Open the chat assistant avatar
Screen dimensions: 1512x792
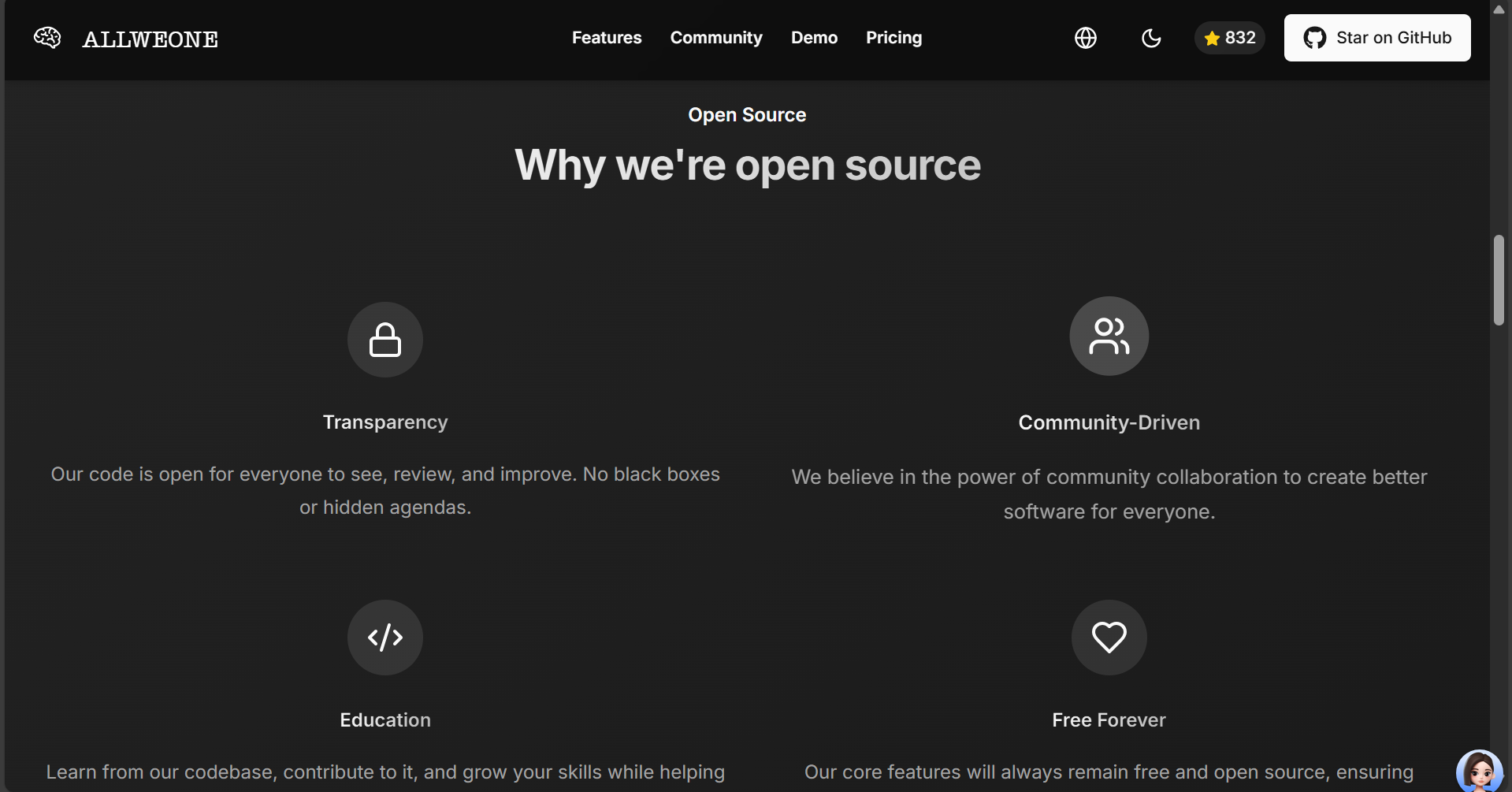point(1479,772)
